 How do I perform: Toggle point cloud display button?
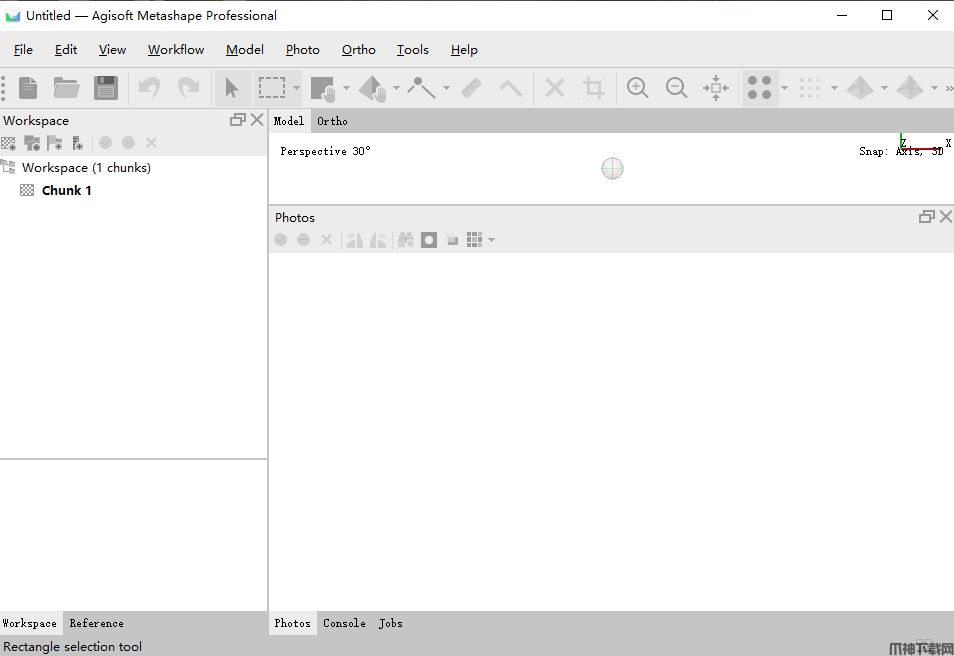(760, 88)
